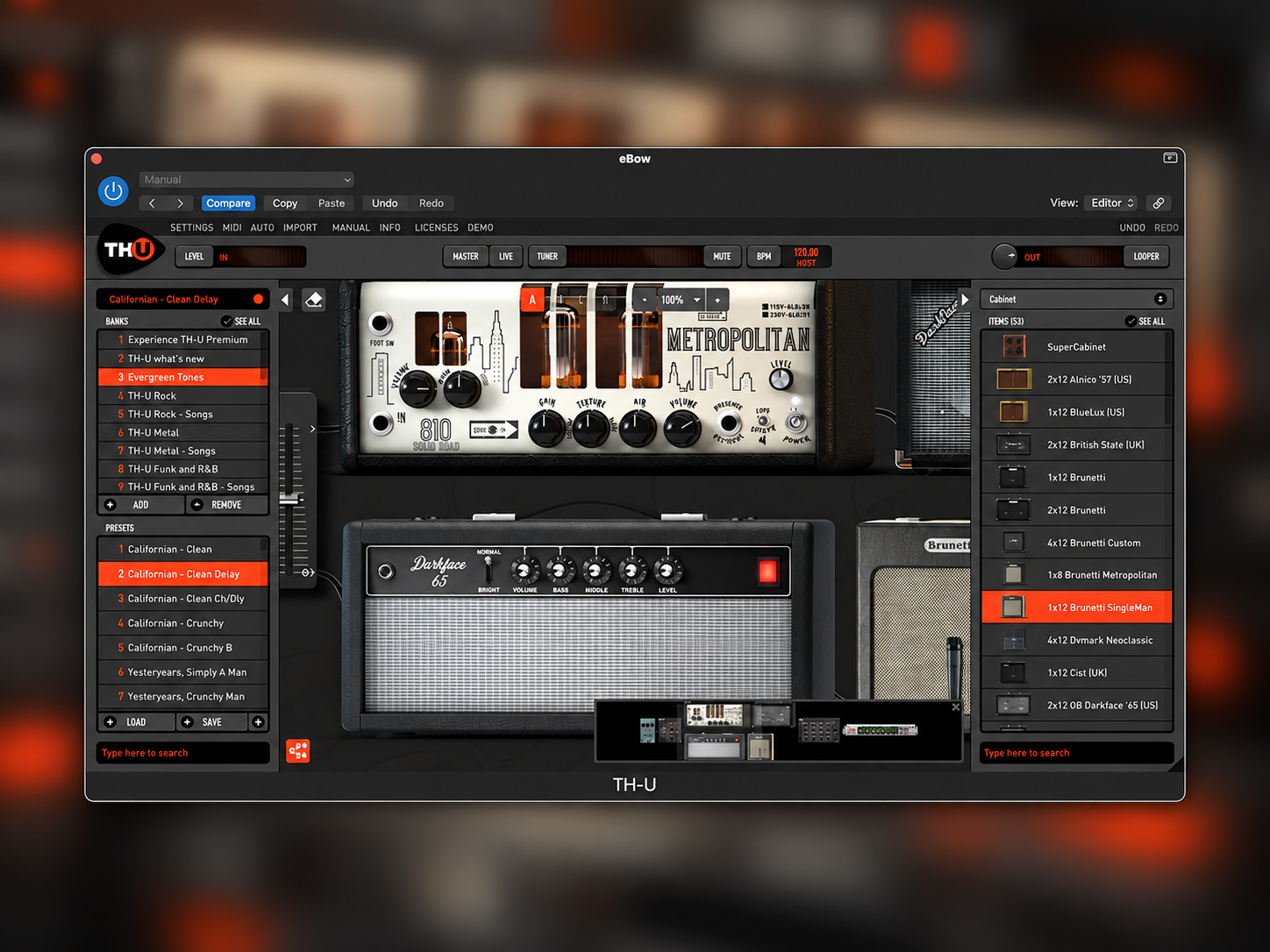Click the 2x12 Alnico '57 cabinet icon
Screen dimensions: 1270x952
point(1014,380)
